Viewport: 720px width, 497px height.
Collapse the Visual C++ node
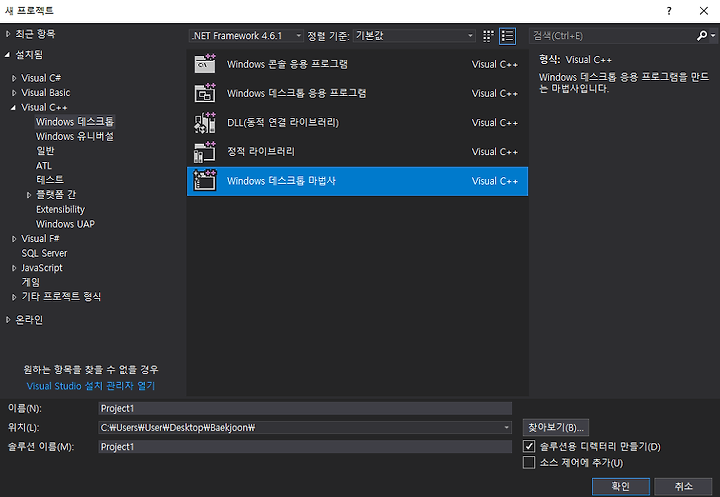click(13, 107)
